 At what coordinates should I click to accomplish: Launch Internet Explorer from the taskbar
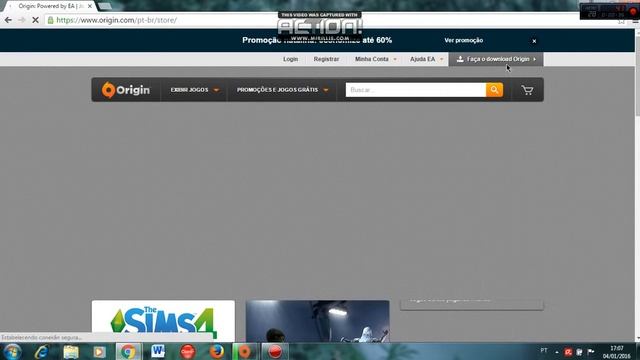[41, 351]
